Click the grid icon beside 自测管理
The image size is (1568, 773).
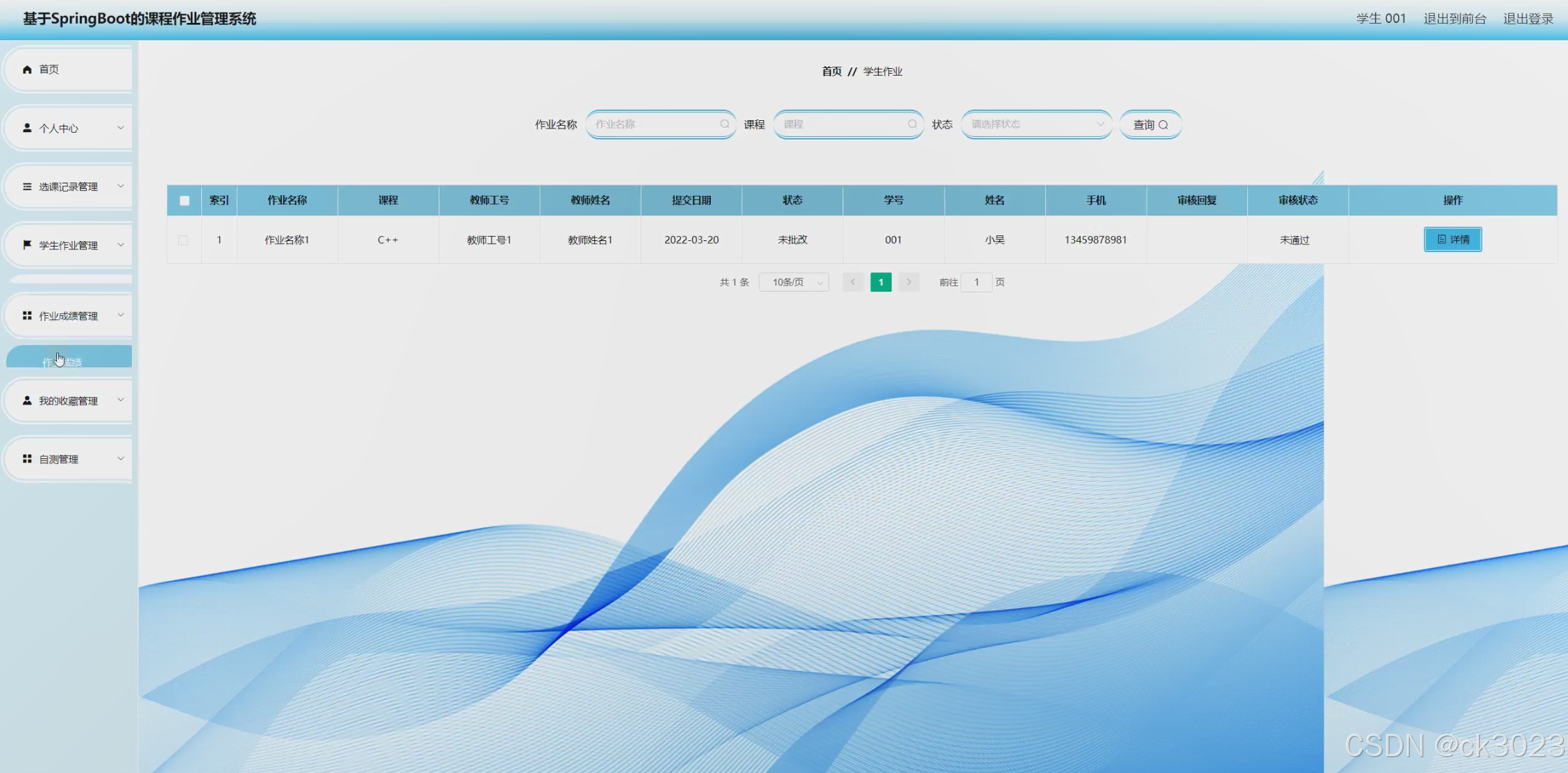pos(27,458)
